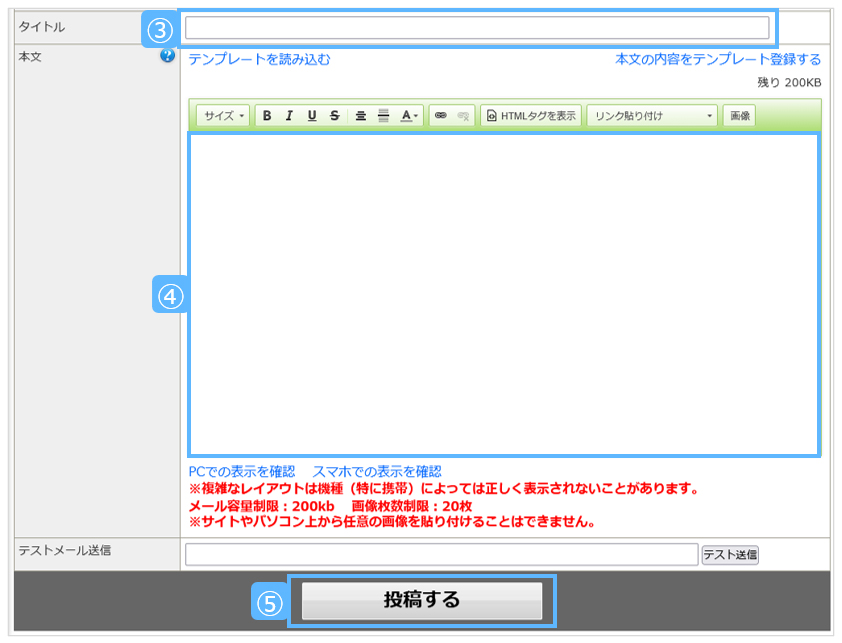Screen dimensions: 842x643
Task: Toggle underline formatting
Action: [312, 116]
